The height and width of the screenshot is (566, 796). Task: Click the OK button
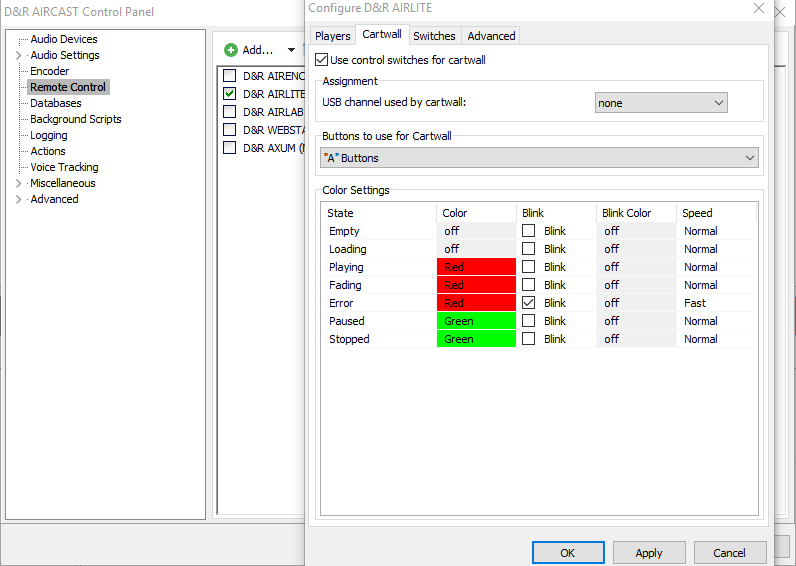click(567, 553)
